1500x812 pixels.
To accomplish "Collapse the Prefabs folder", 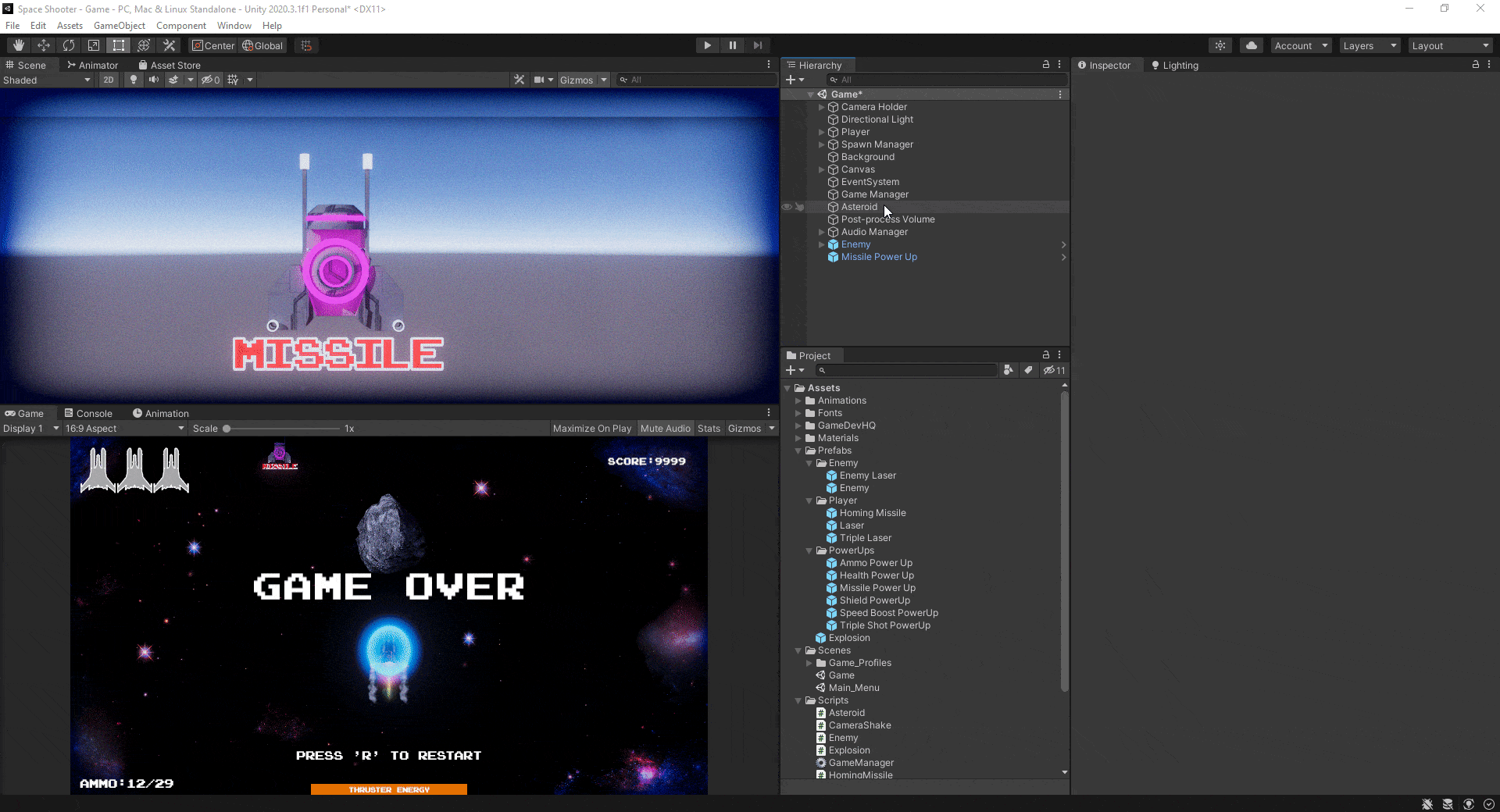I will (798, 451).
